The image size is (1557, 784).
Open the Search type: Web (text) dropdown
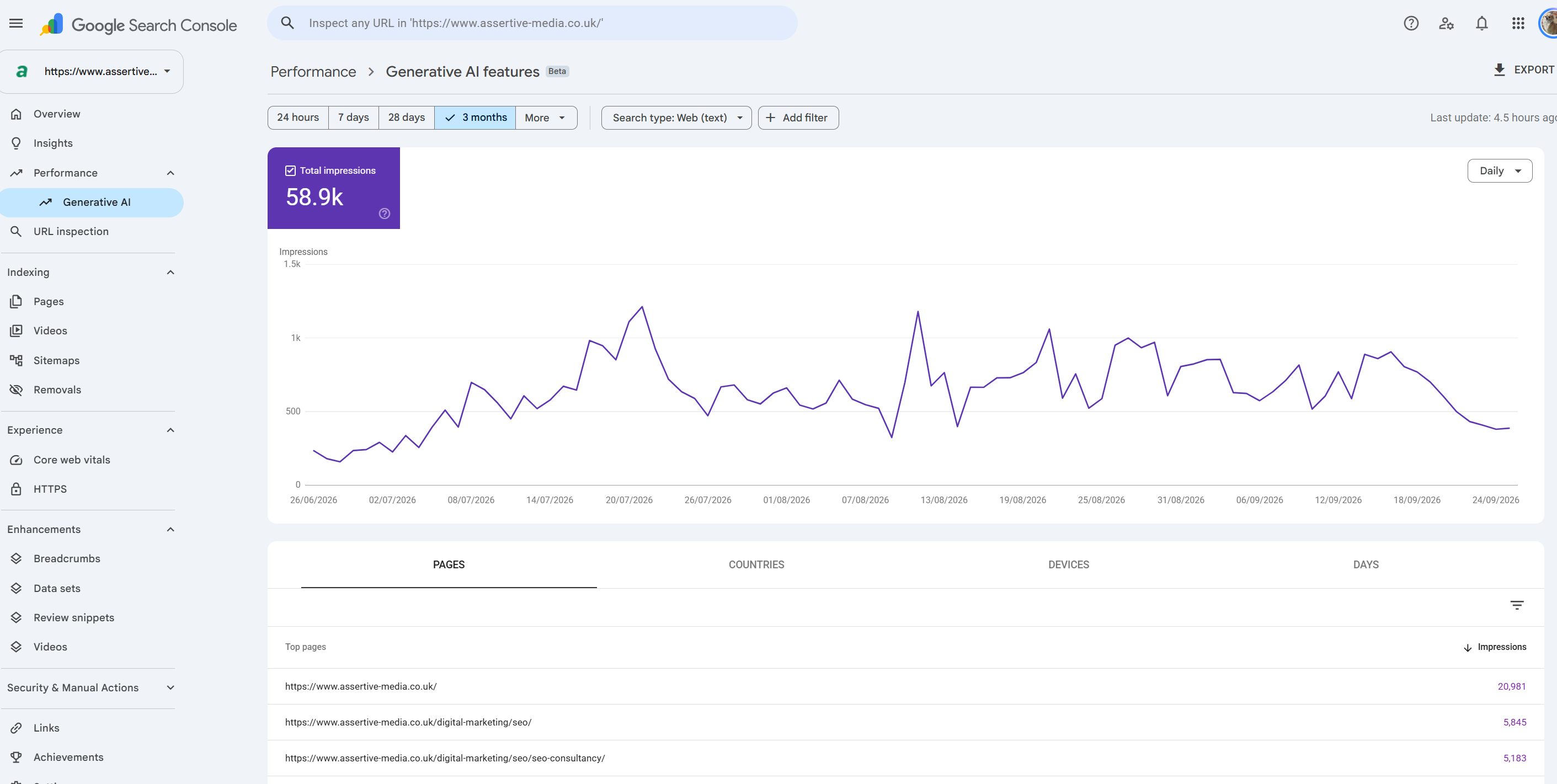676,118
